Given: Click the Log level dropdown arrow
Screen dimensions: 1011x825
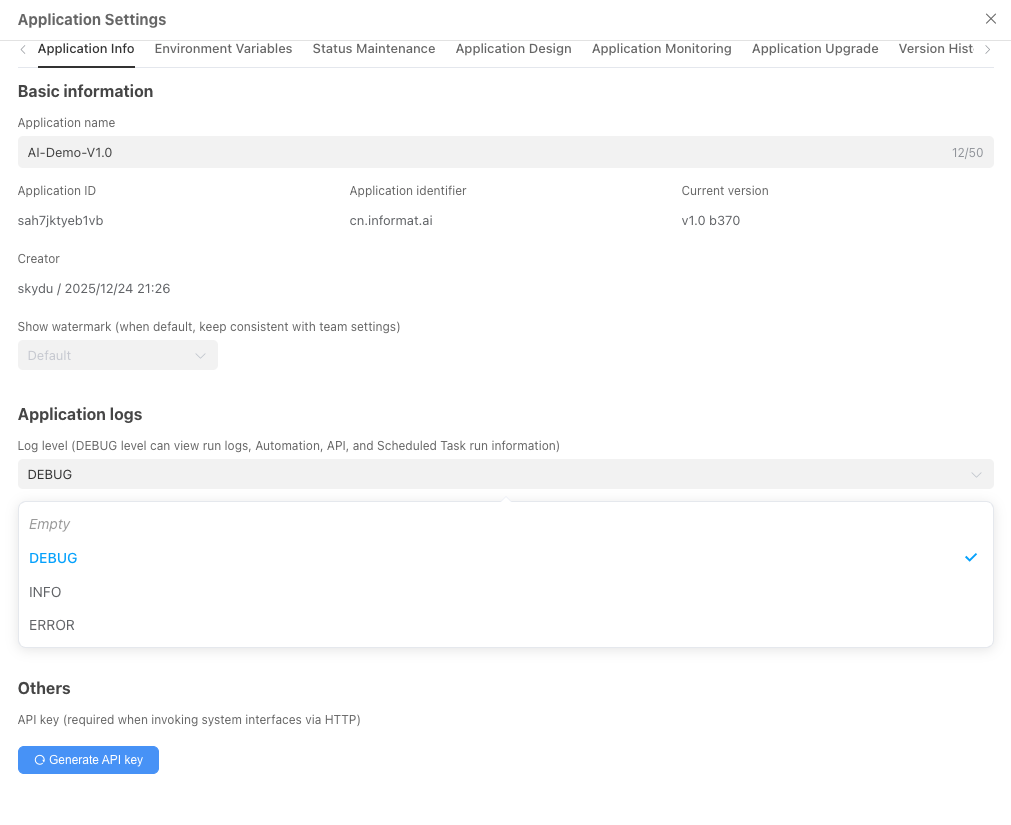Looking at the screenshot, I should (x=976, y=475).
